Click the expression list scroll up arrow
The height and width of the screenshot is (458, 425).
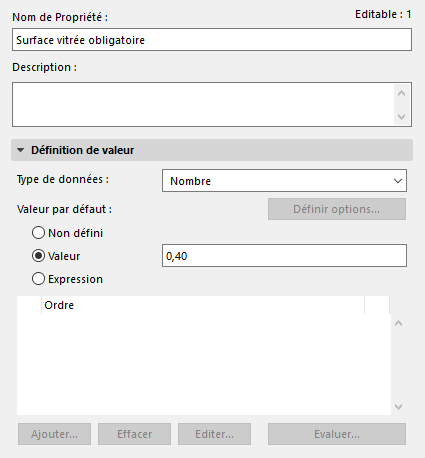(398, 323)
